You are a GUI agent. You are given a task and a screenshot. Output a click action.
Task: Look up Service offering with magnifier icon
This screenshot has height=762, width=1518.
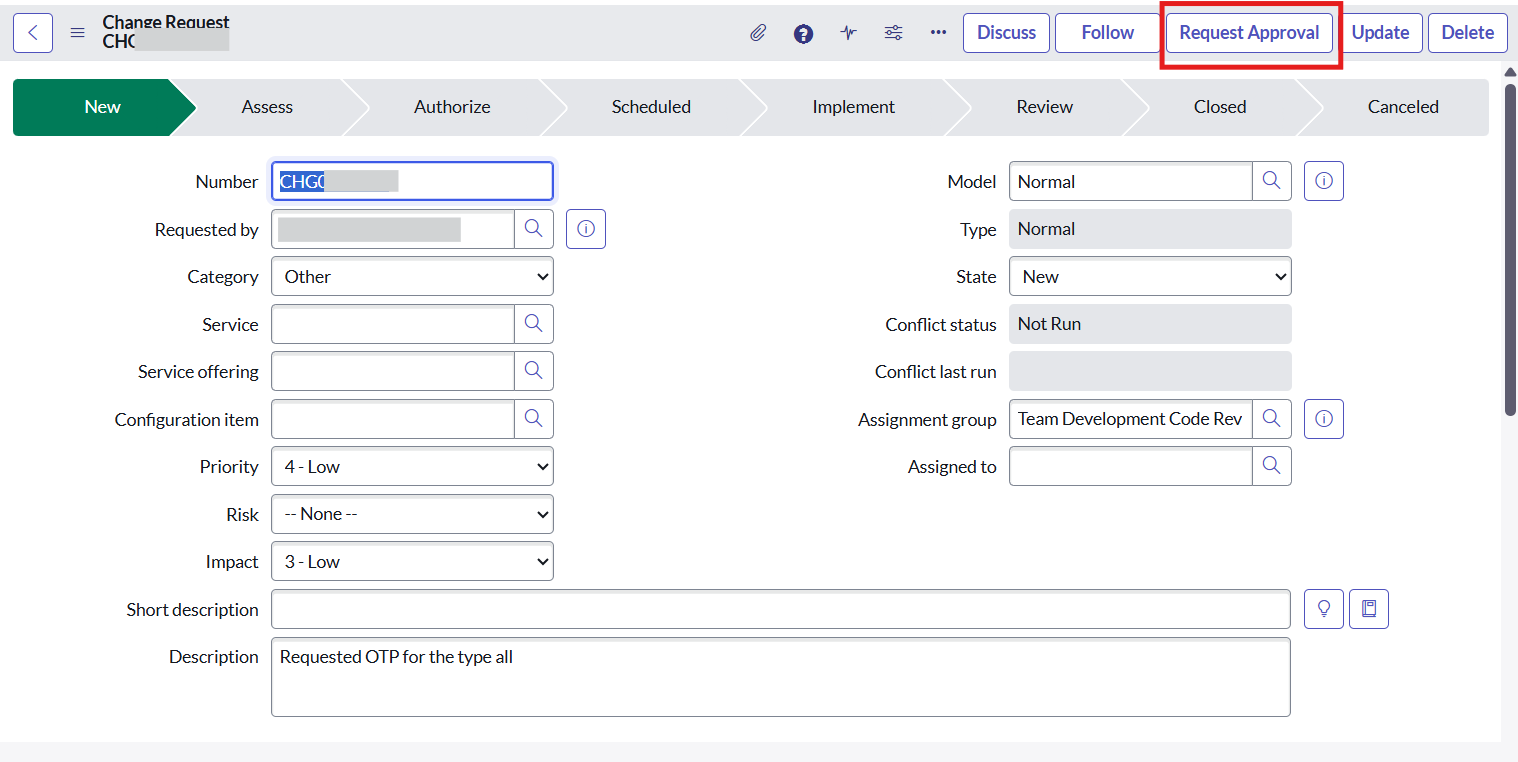tap(534, 371)
